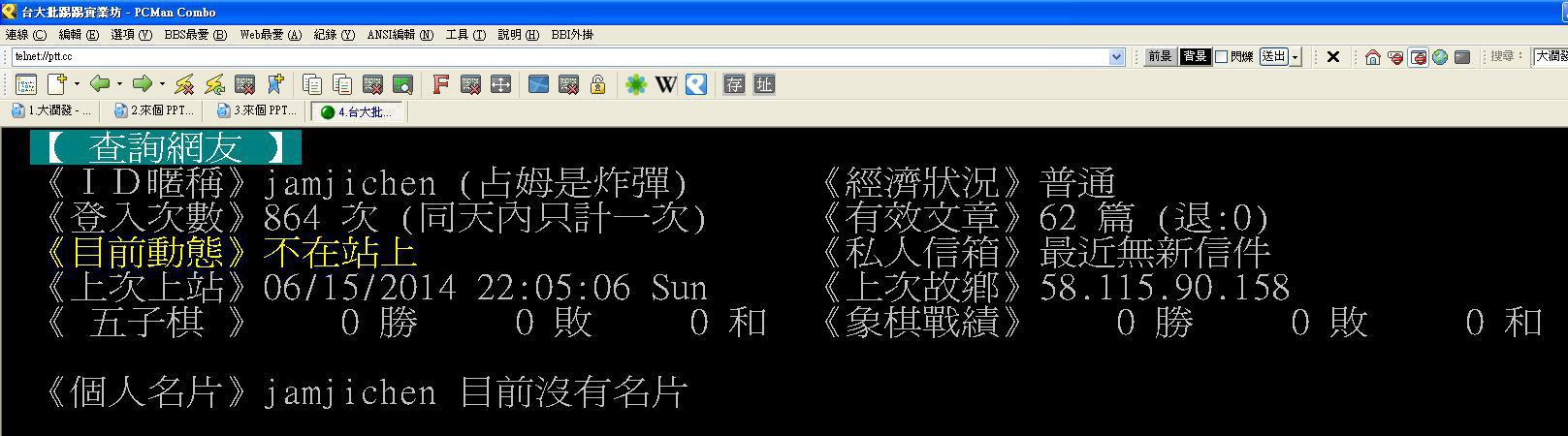Screen dimensions: 1568x436
Task: Click the green back arrow
Action: click(100, 84)
